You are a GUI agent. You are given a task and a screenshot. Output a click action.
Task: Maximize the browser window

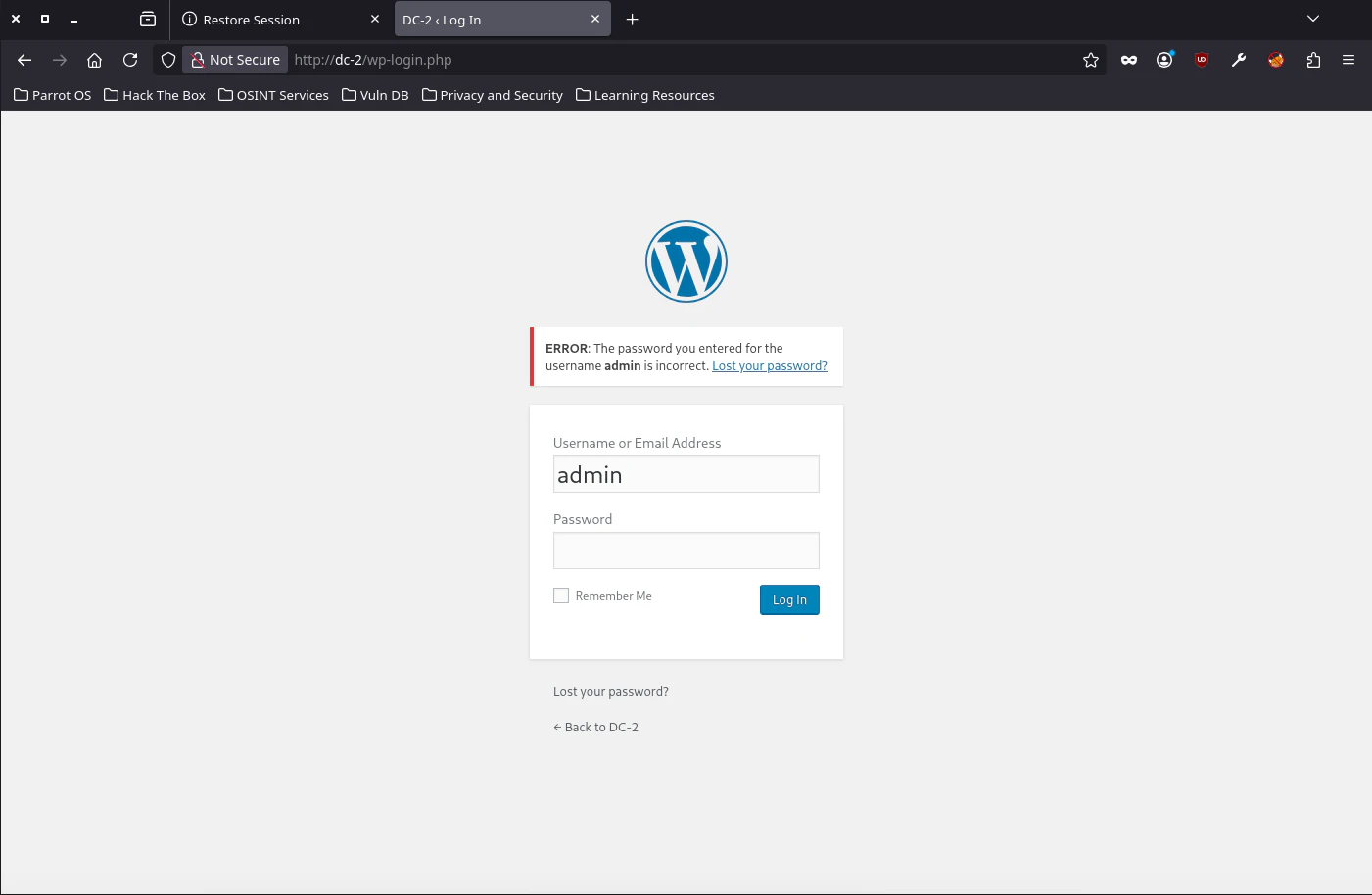coord(45,19)
